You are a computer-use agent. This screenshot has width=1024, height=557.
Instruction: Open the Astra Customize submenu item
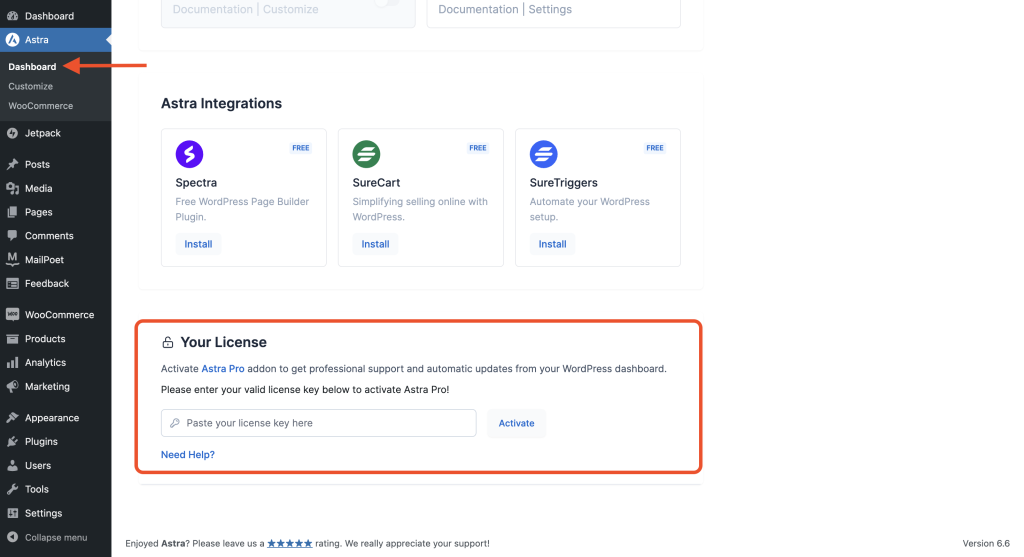pyautogui.click(x=31, y=86)
